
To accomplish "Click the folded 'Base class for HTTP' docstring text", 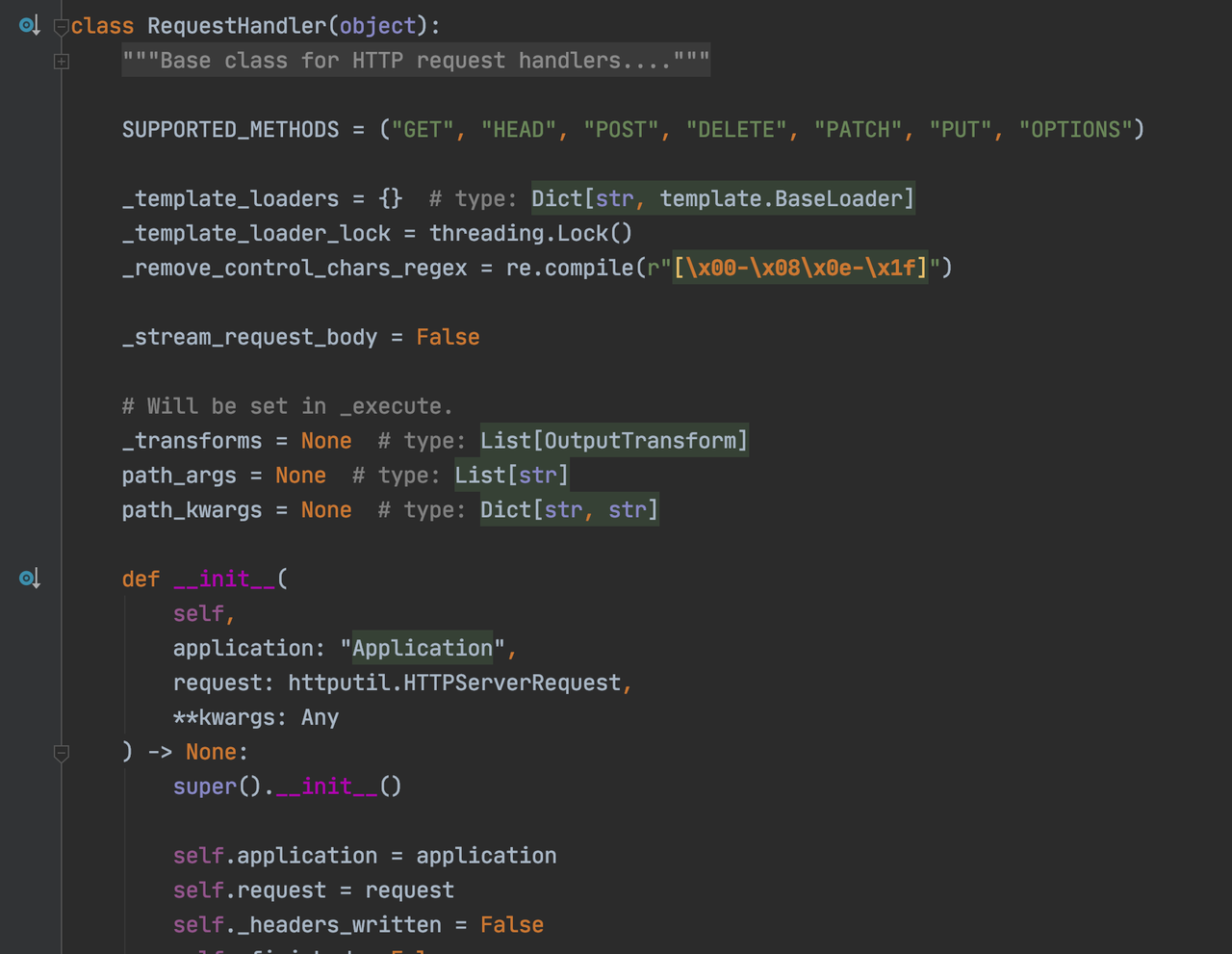I will coord(416,61).
